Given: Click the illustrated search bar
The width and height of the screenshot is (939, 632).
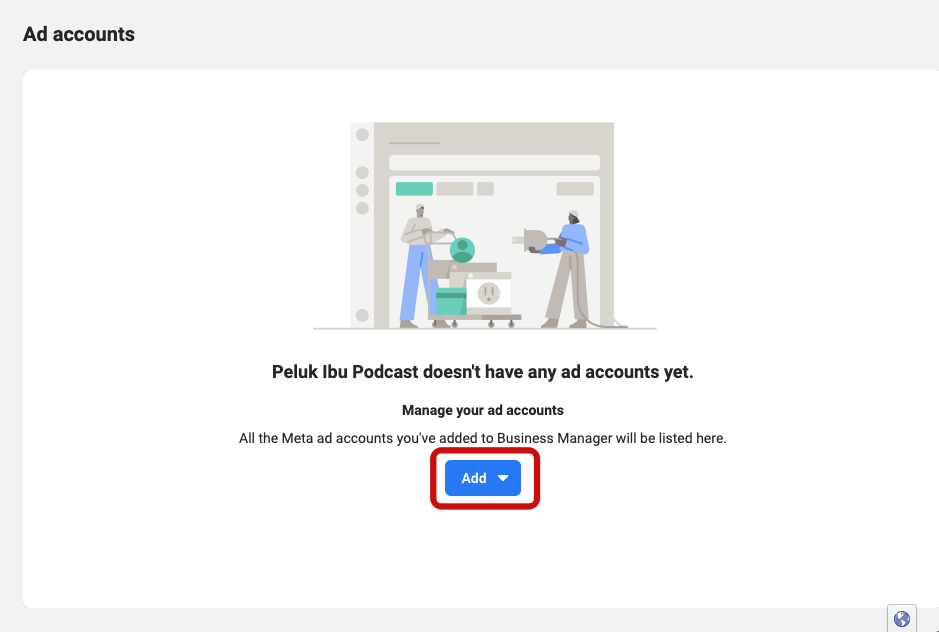Looking at the screenshot, I should pos(495,162).
